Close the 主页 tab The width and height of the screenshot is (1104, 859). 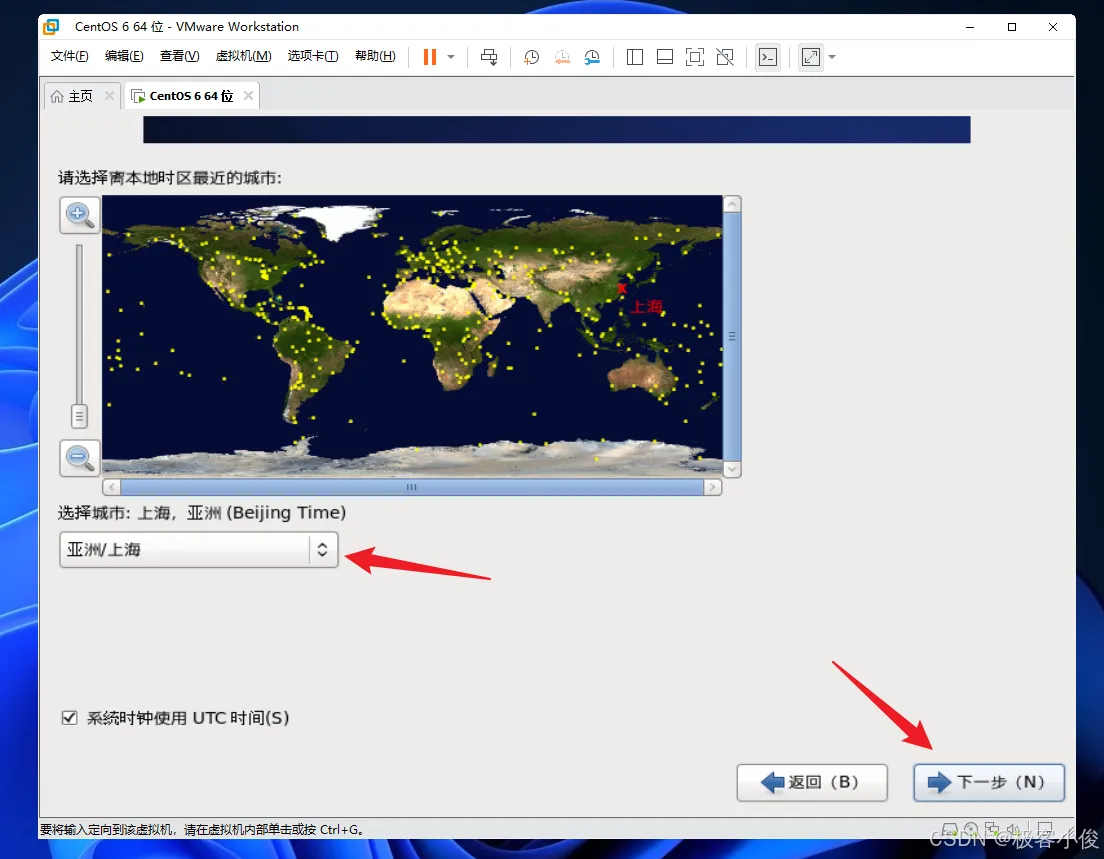pos(109,96)
